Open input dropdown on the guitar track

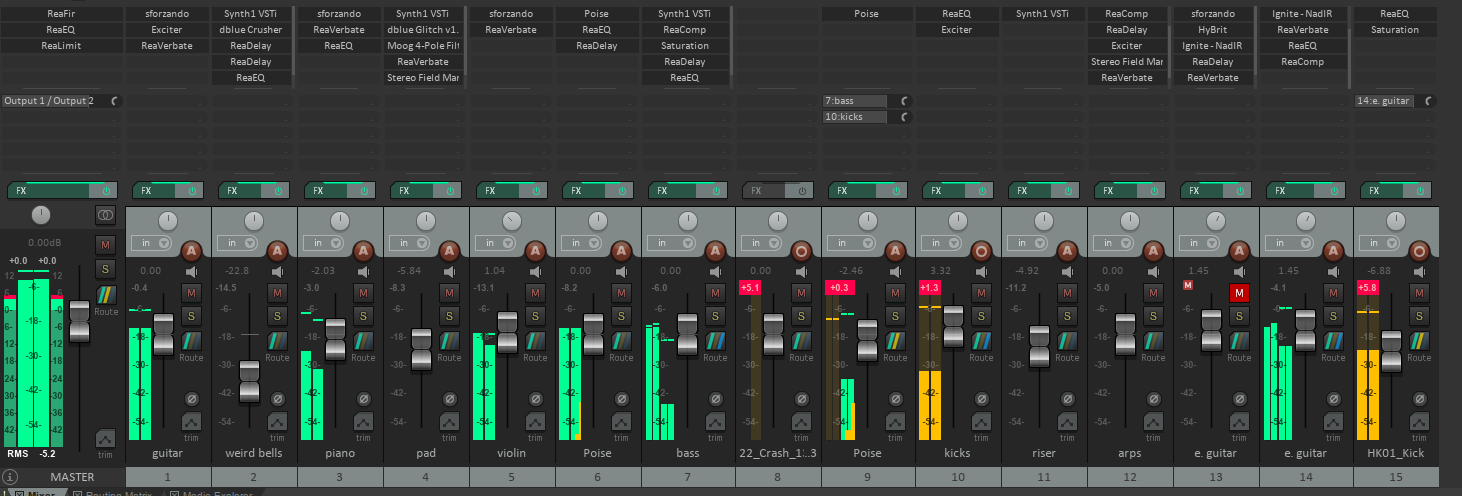click(152, 242)
